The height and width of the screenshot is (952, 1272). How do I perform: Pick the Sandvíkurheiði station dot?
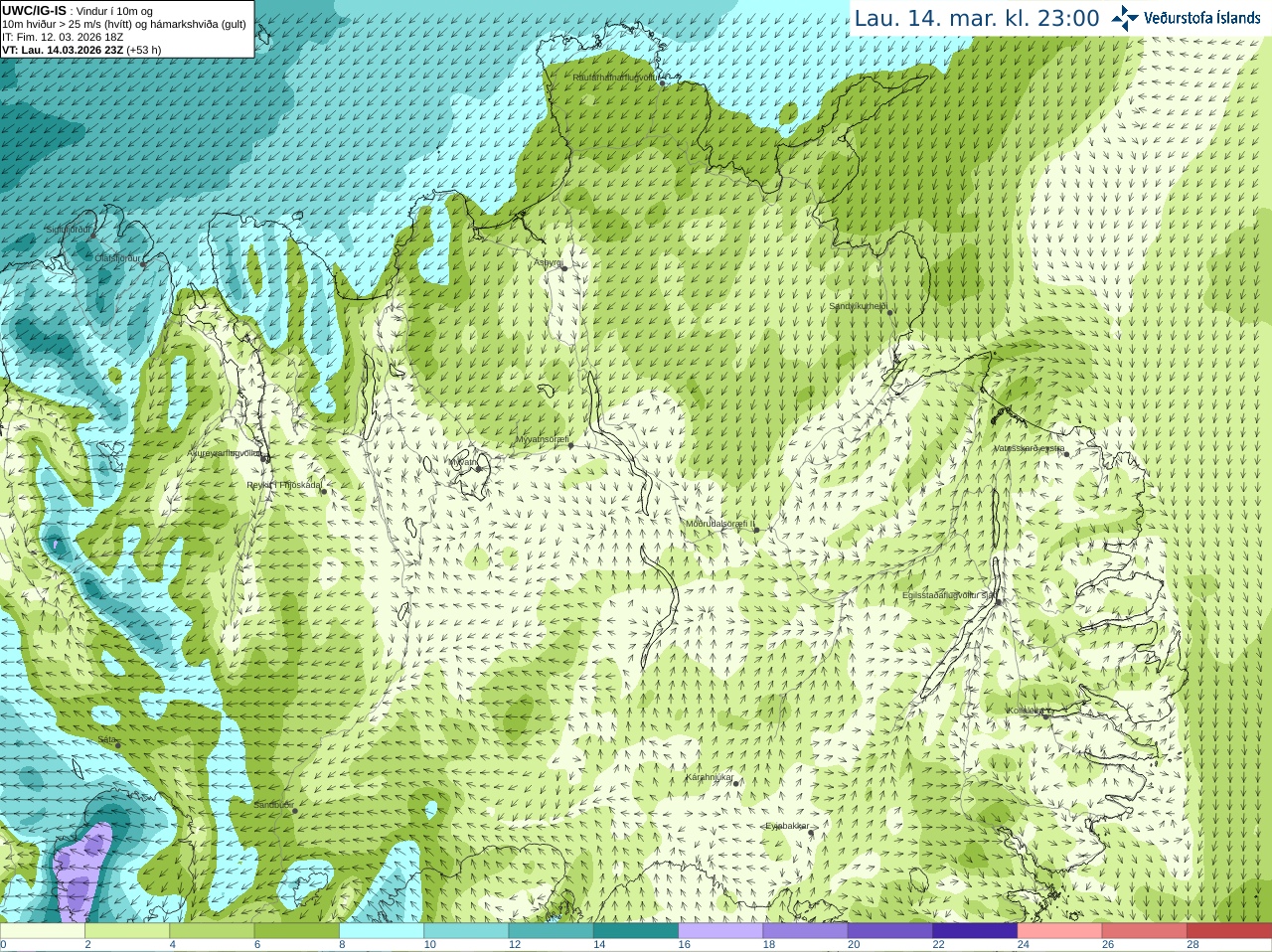click(x=890, y=313)
